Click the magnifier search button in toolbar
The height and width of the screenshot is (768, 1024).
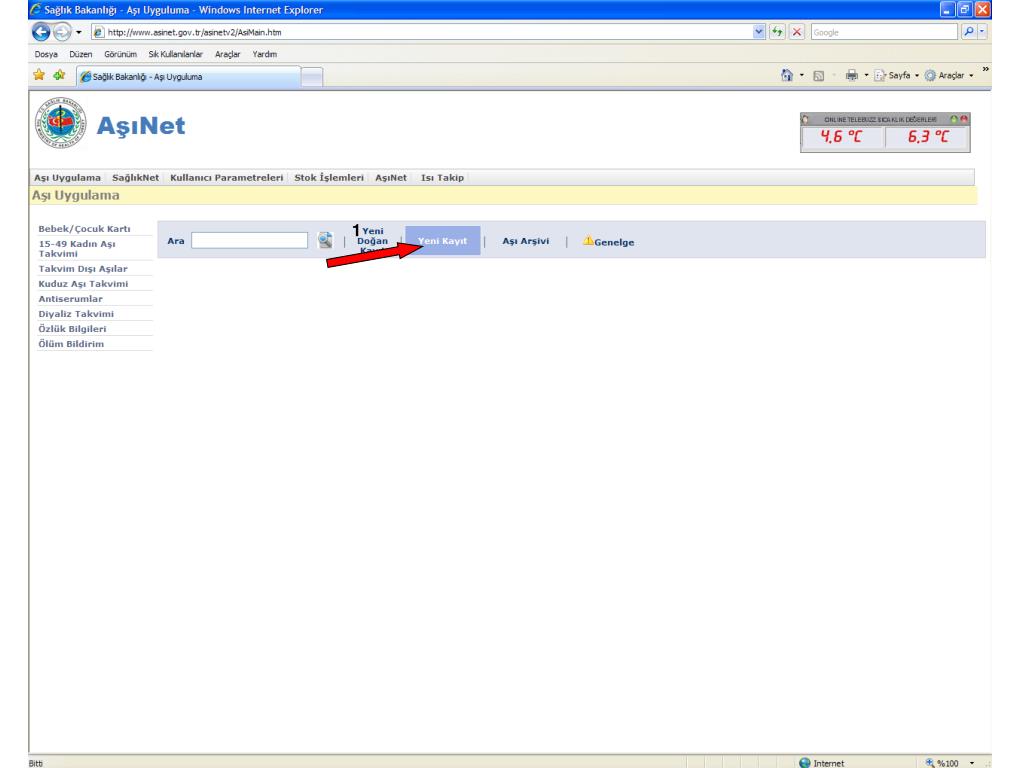pyautogui.click(x=968, y=32)
